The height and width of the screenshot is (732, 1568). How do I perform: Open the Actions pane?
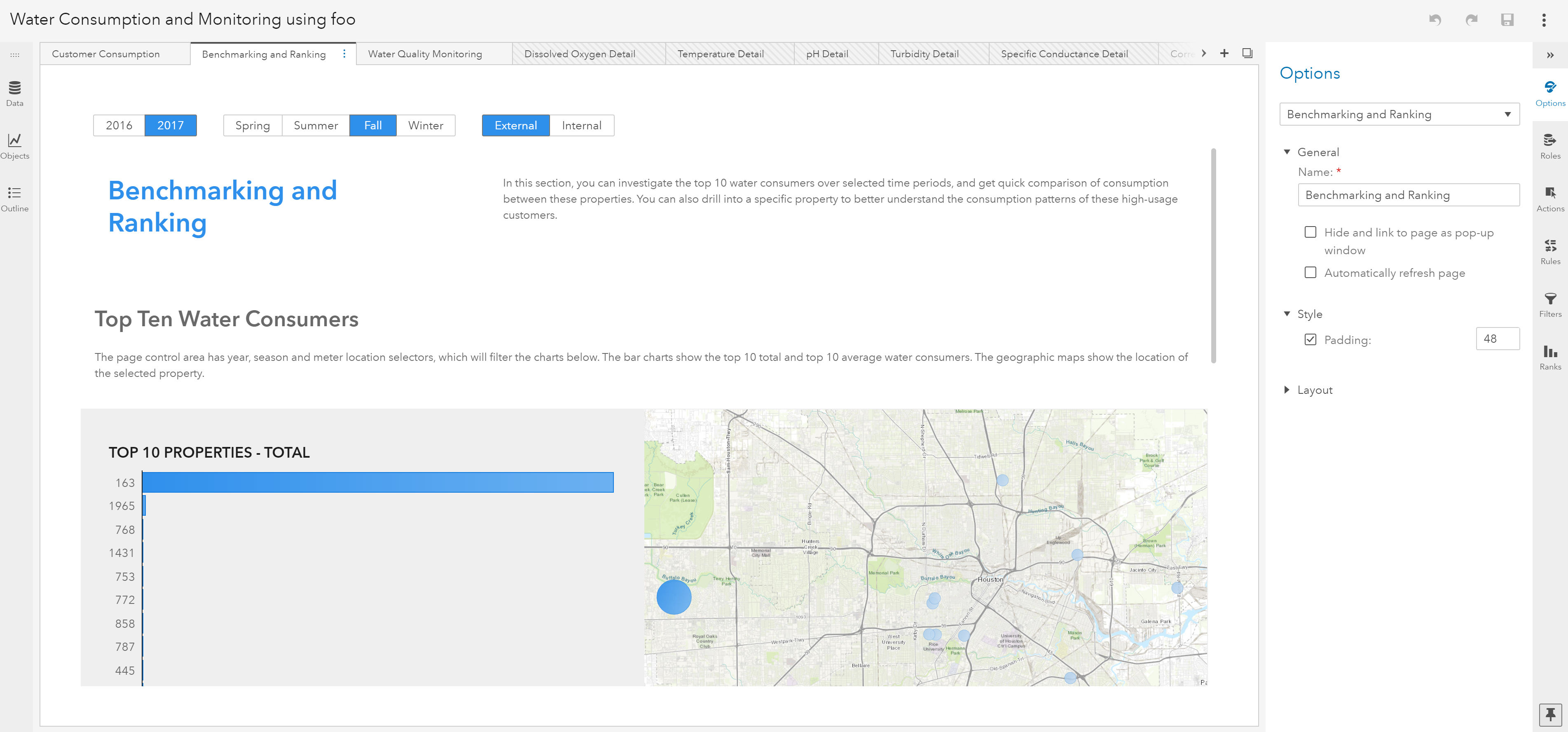click(x=1550, y=199)
